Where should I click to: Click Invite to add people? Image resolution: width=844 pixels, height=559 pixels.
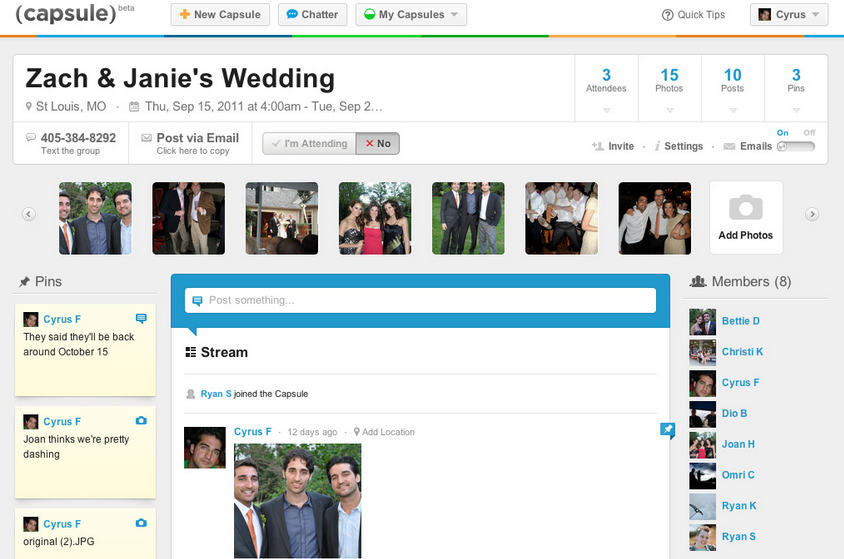click(x=613, y=146)
